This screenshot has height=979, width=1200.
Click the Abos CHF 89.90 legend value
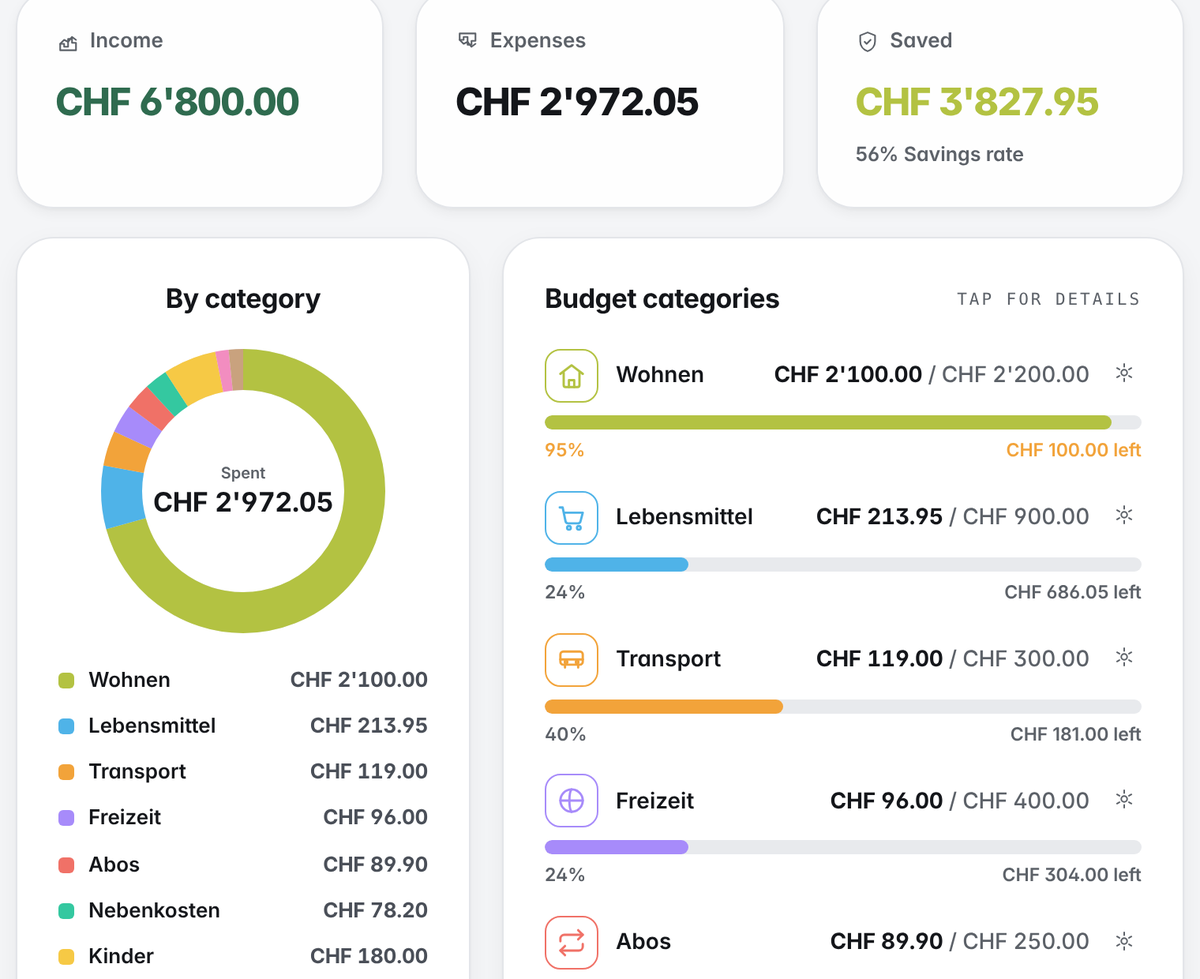point(375,864)
